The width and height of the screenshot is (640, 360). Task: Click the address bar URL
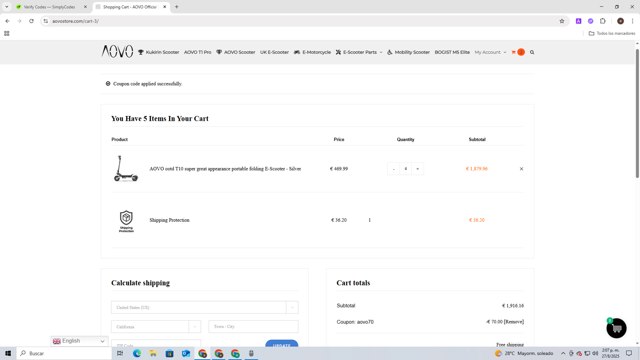click(76, 21)
